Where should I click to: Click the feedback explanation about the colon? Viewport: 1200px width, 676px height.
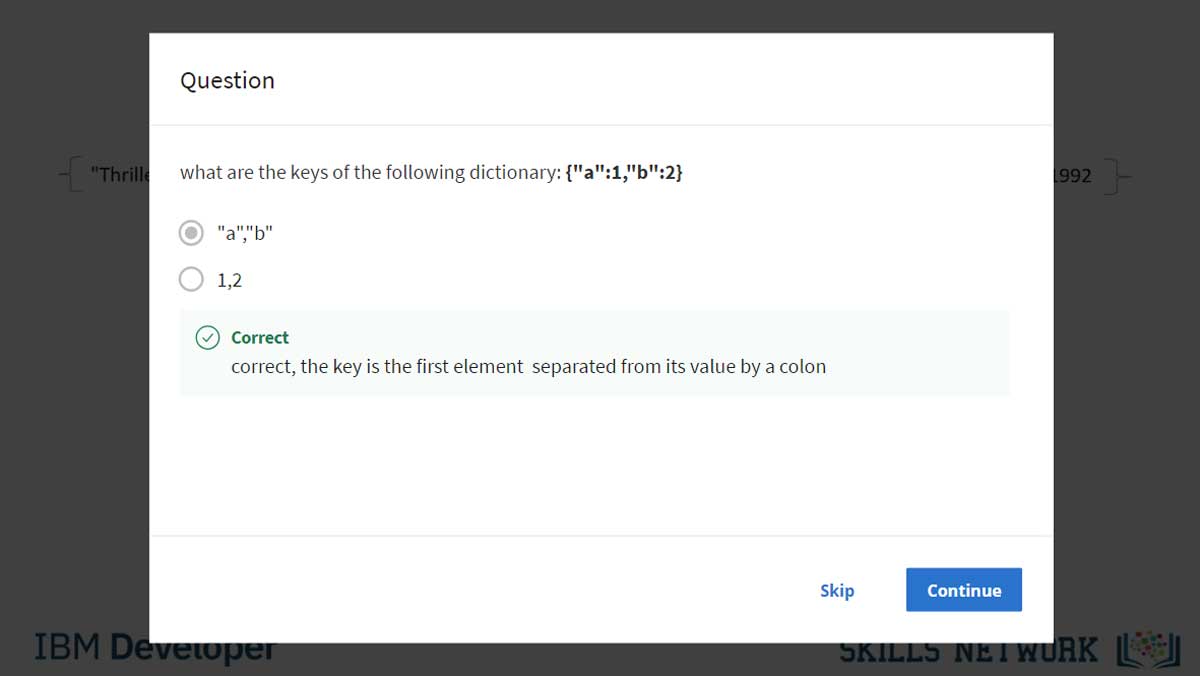click(528, 366)
